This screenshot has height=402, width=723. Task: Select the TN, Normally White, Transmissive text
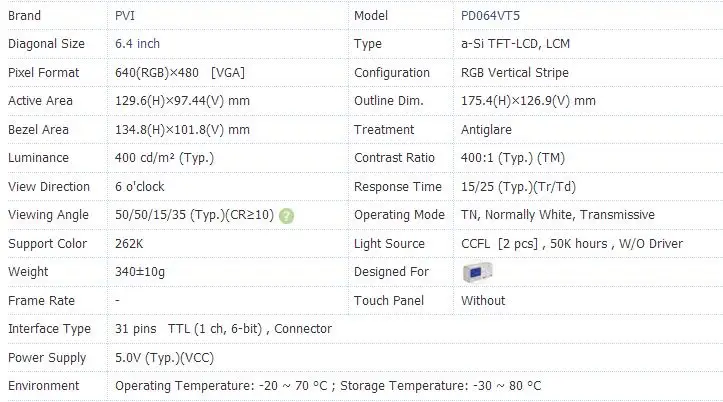click(x=558, y=215)
